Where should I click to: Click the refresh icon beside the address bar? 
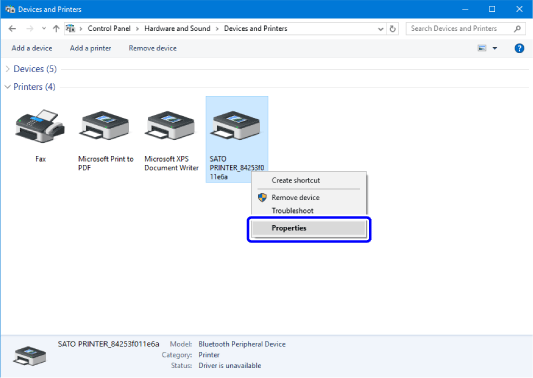[393, 29]
